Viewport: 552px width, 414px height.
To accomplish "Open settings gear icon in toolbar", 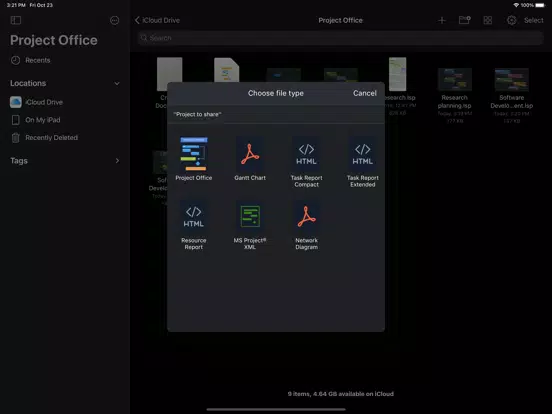I will (512, 20).
